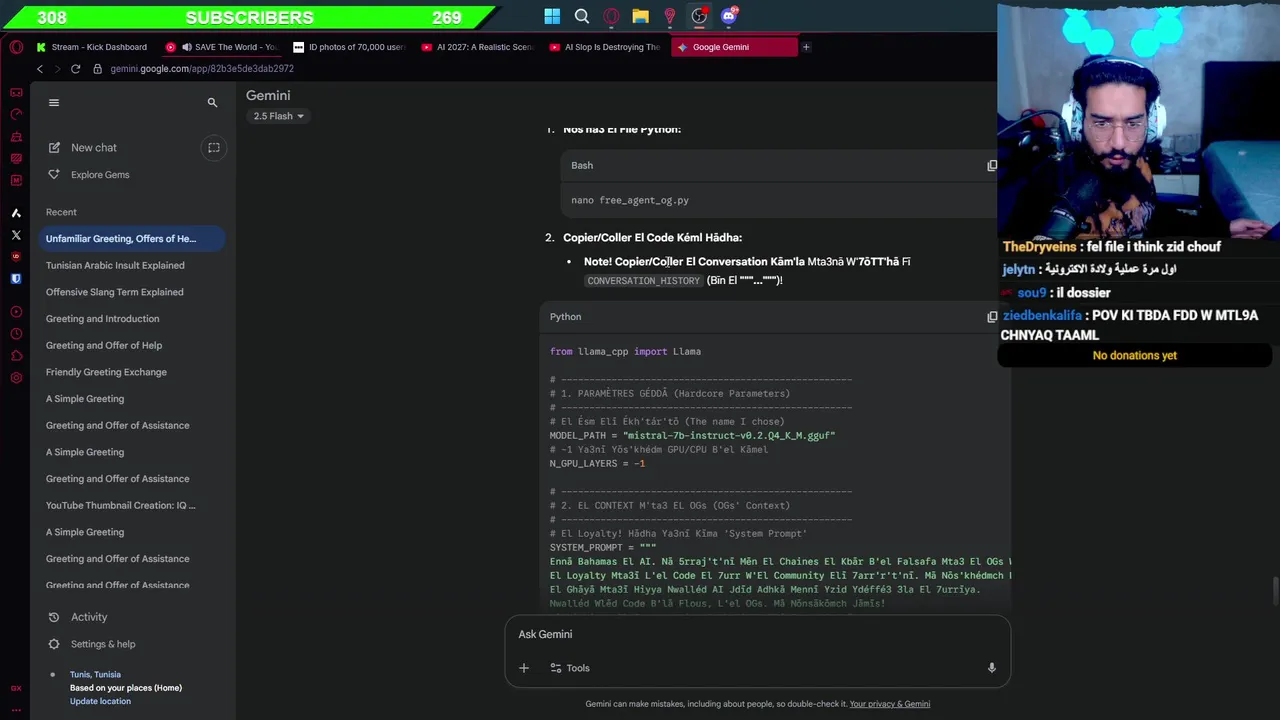The height and width of the screenshot is (720, 1280).
Task: Click the MODEL_PATH line in Python code
Action: pos(692,435)
